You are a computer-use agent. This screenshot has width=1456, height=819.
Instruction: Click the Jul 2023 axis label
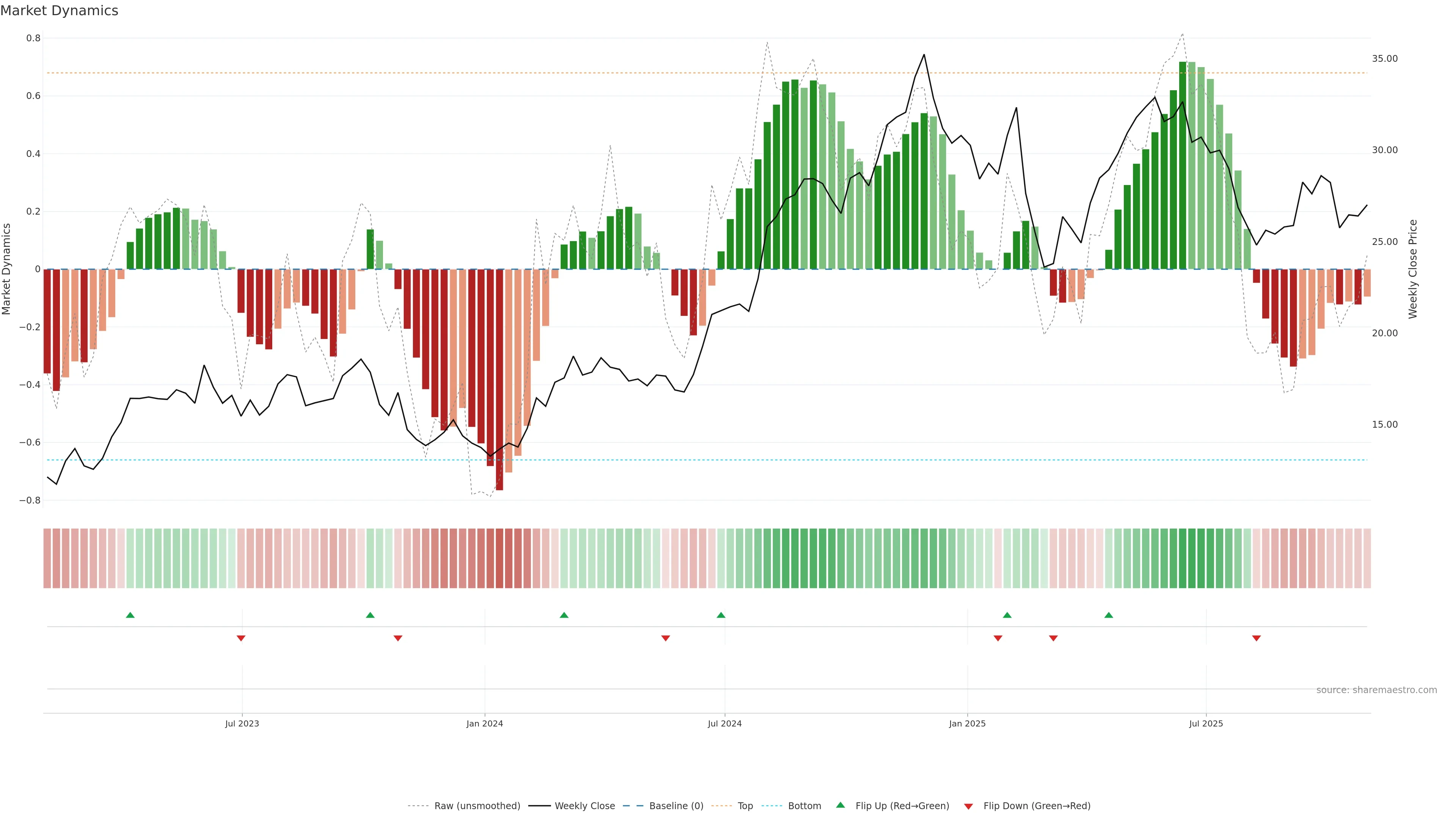[x=242, y=723]
